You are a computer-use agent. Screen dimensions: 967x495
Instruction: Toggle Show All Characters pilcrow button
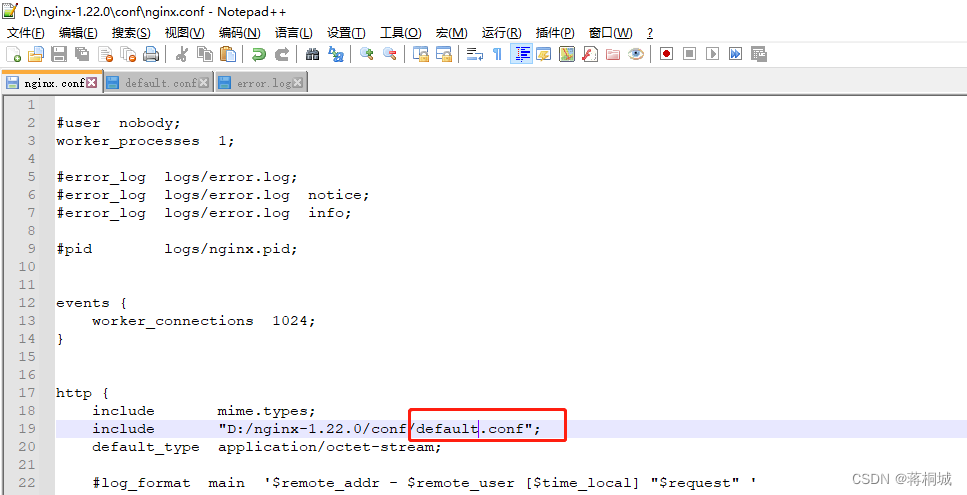[497, 54]
